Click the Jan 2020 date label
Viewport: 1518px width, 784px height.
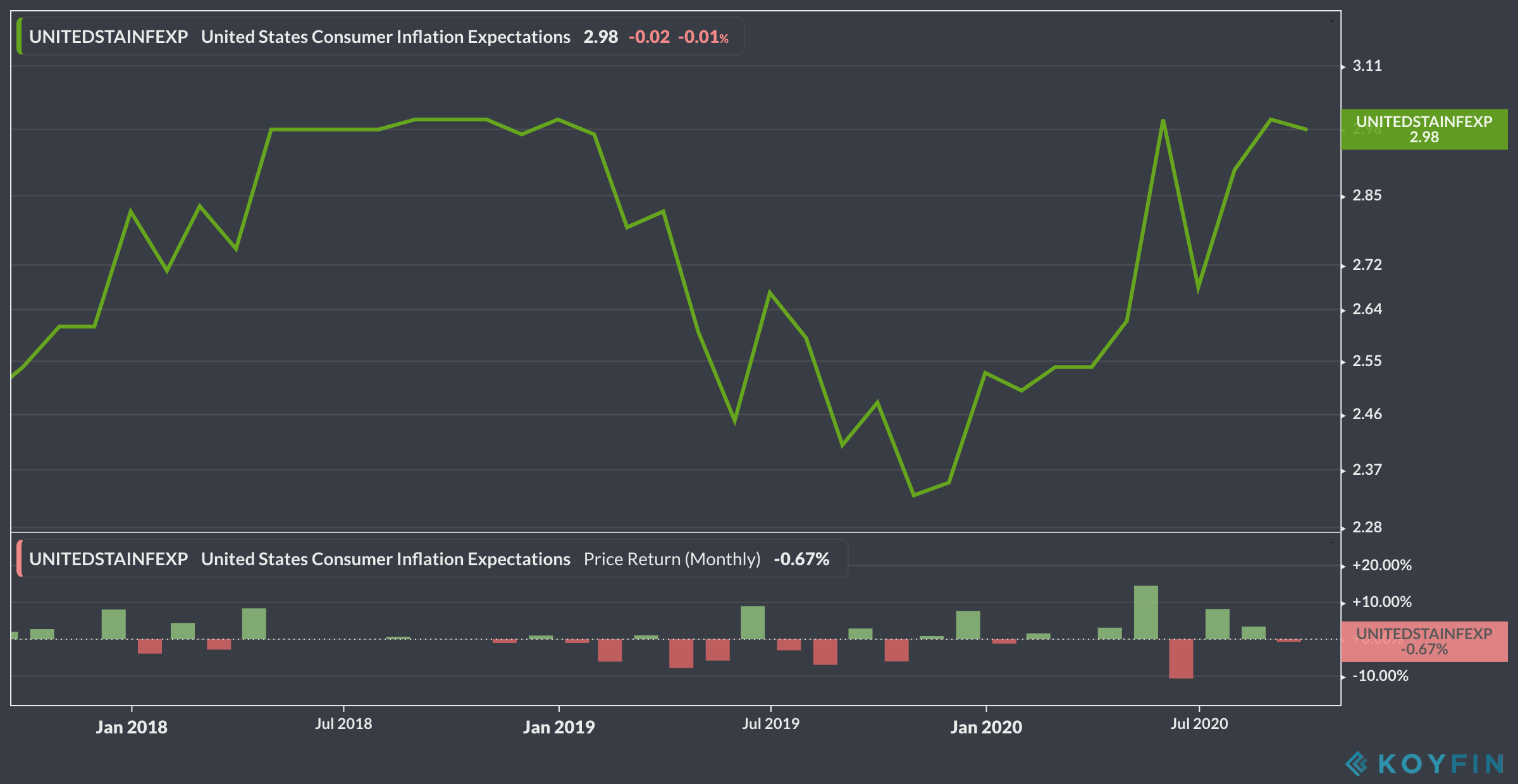(x=986, y=727)
